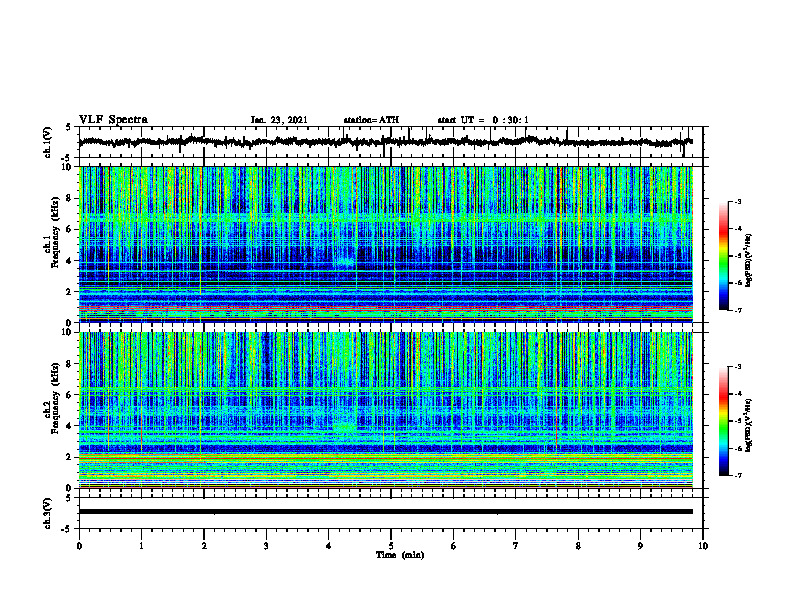Click the ch.2 colorbar log(PSD) label
The height and width of the screenshot is (612, 792).
tap(749, 425)
